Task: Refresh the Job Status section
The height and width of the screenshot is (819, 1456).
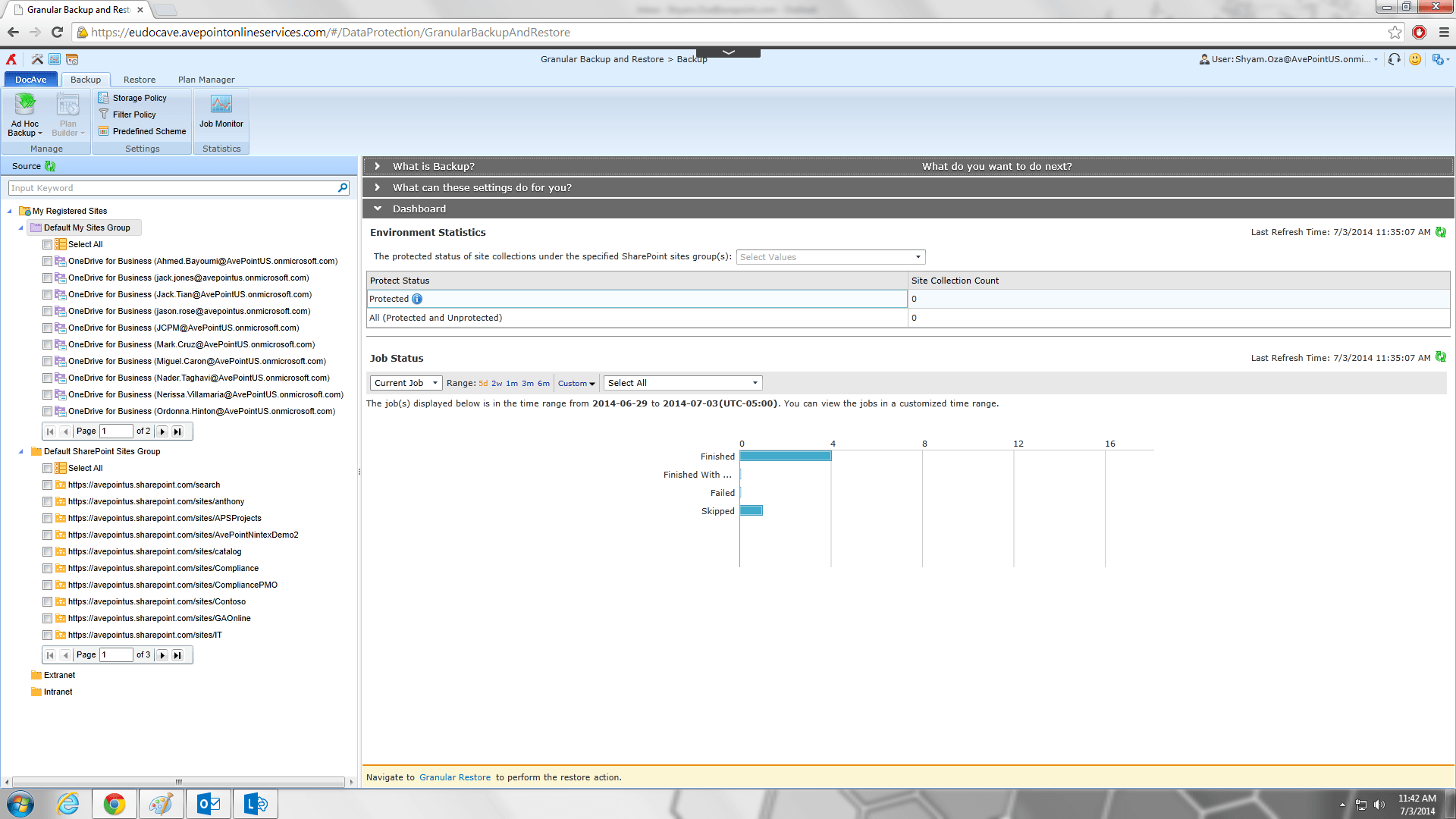Action: pos(1441,357)
